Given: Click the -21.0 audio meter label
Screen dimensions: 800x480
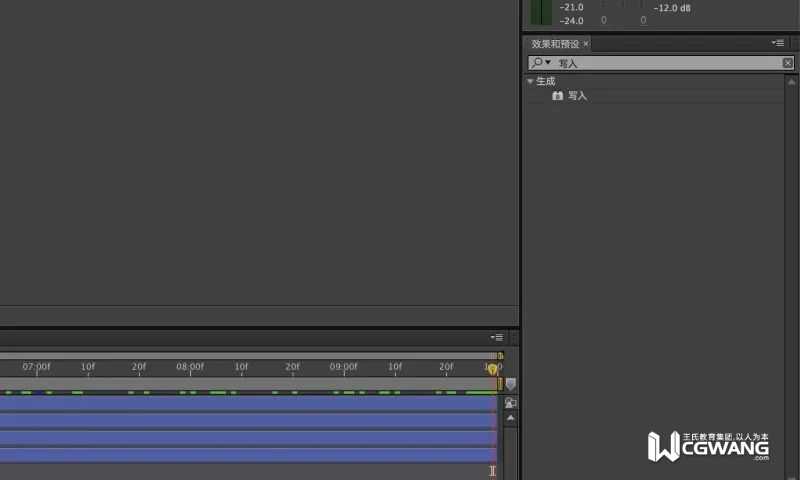Looking at the screenshot, I should (571, 7).
